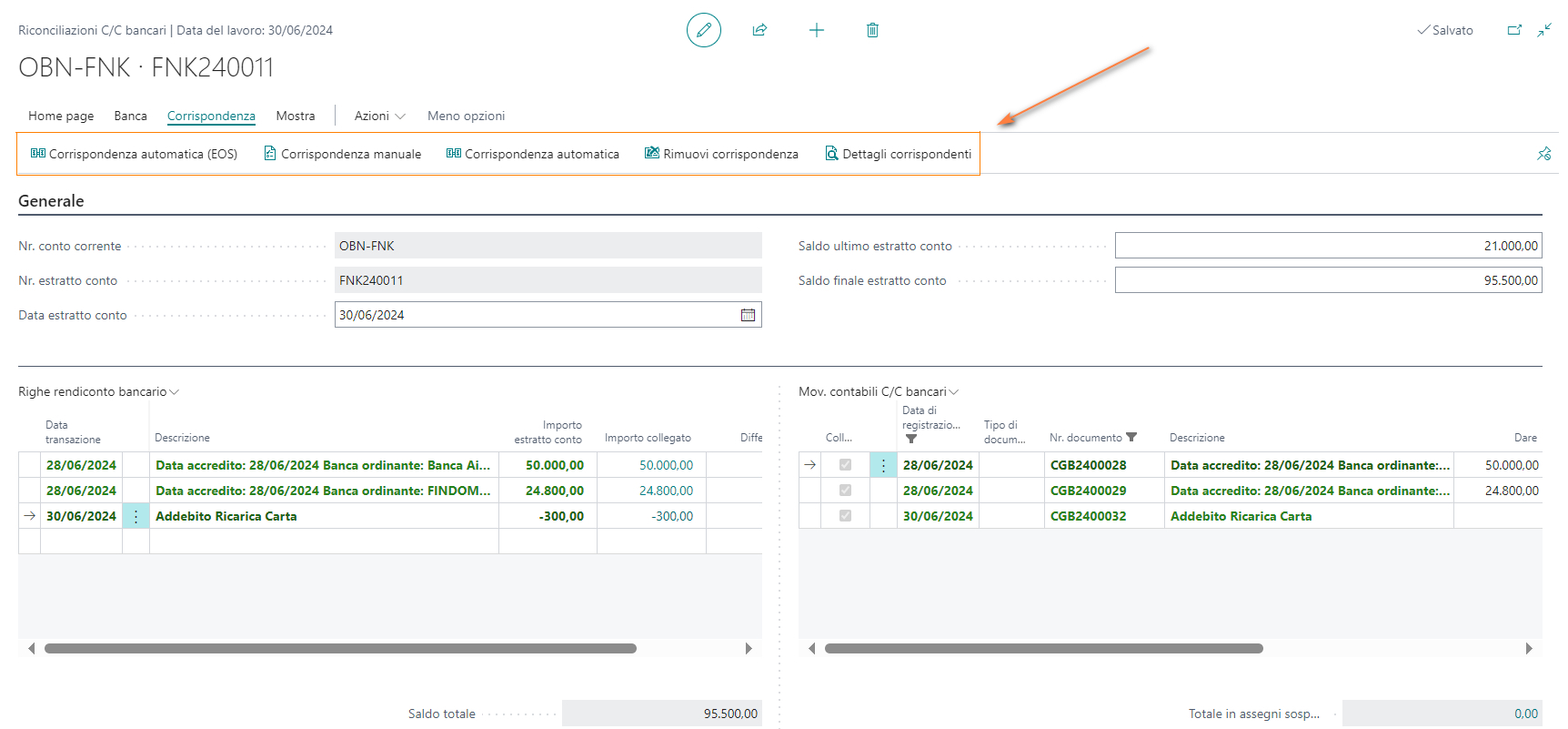The image size is (1568, 729).
Task: Expand Righe rendiconto bancario menu
Action: (99, 392)
